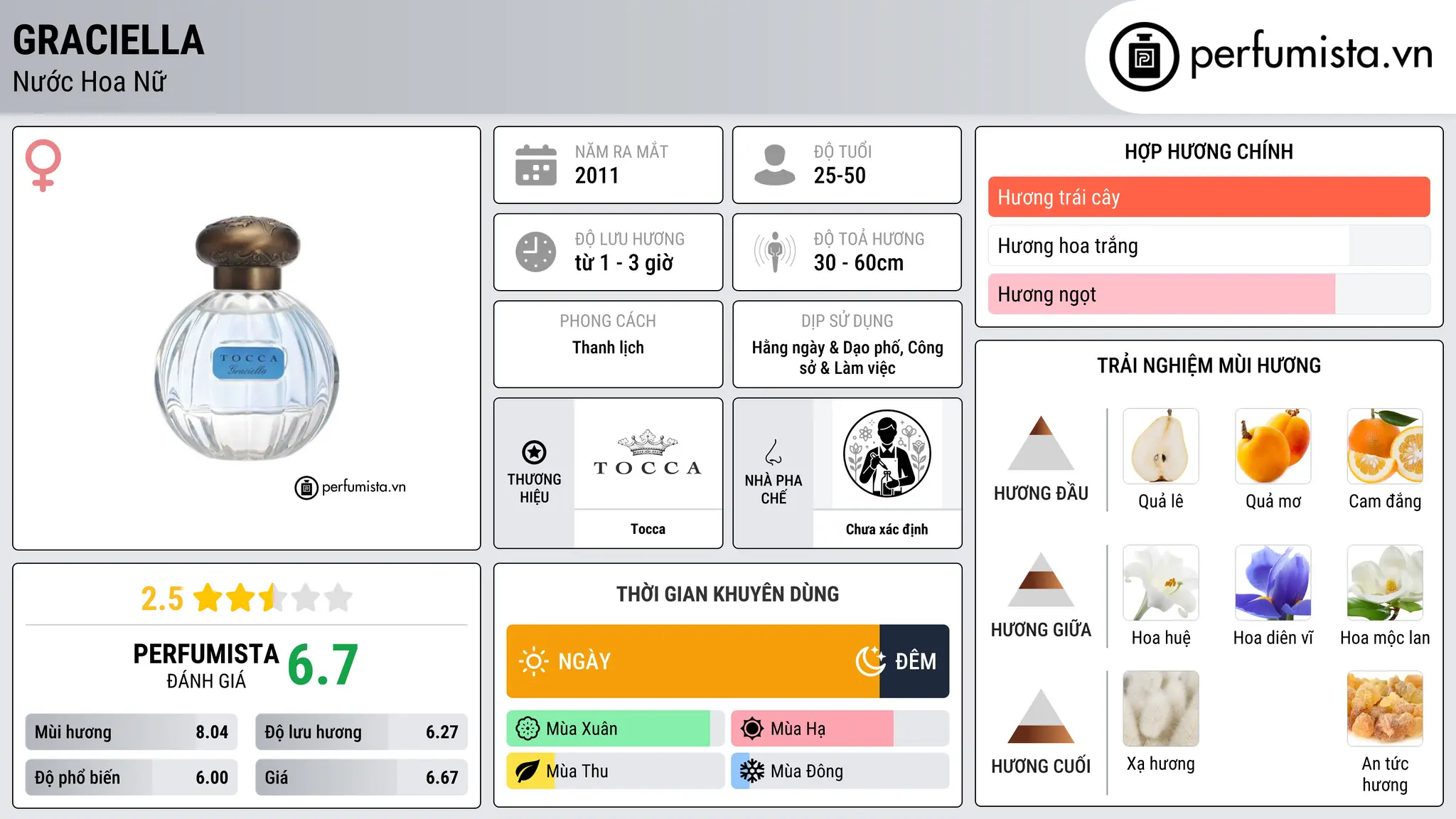Click the HƯƠNG CUỐI pyramid icon
Image resolution: width=1456 pixels, height=819 pixels.
pos(1041,716)
